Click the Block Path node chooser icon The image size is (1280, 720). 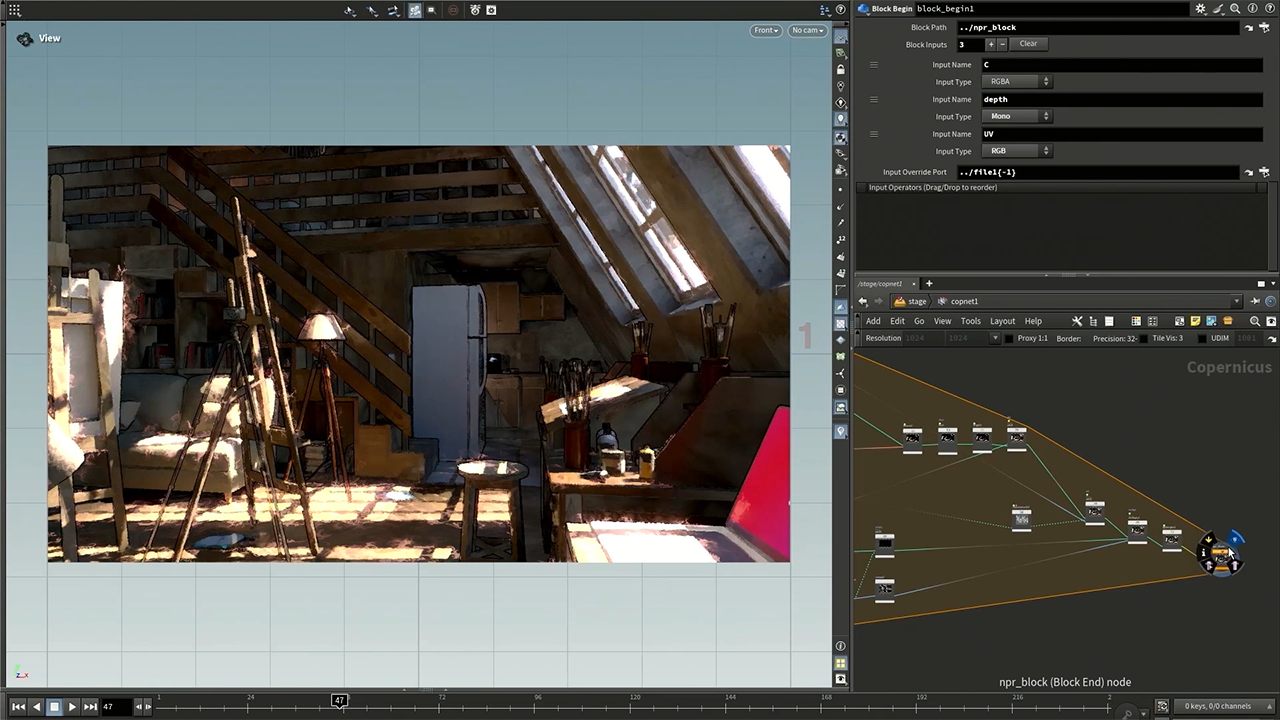[1264, 28]
